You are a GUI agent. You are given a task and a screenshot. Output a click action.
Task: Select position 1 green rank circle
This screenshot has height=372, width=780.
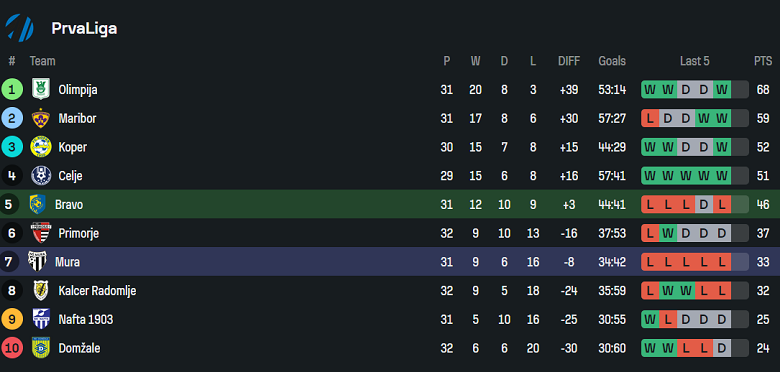pos(11,90)
